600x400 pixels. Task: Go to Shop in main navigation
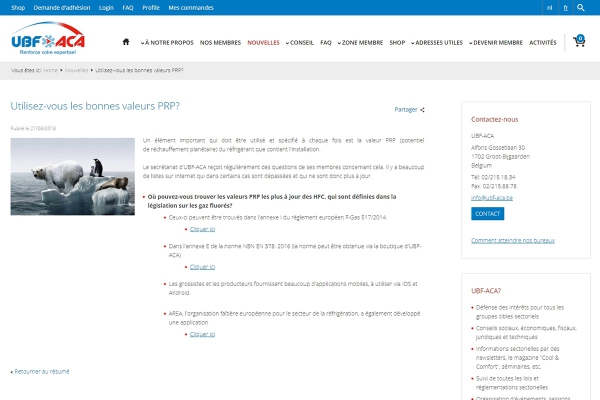tap(397, 42)
